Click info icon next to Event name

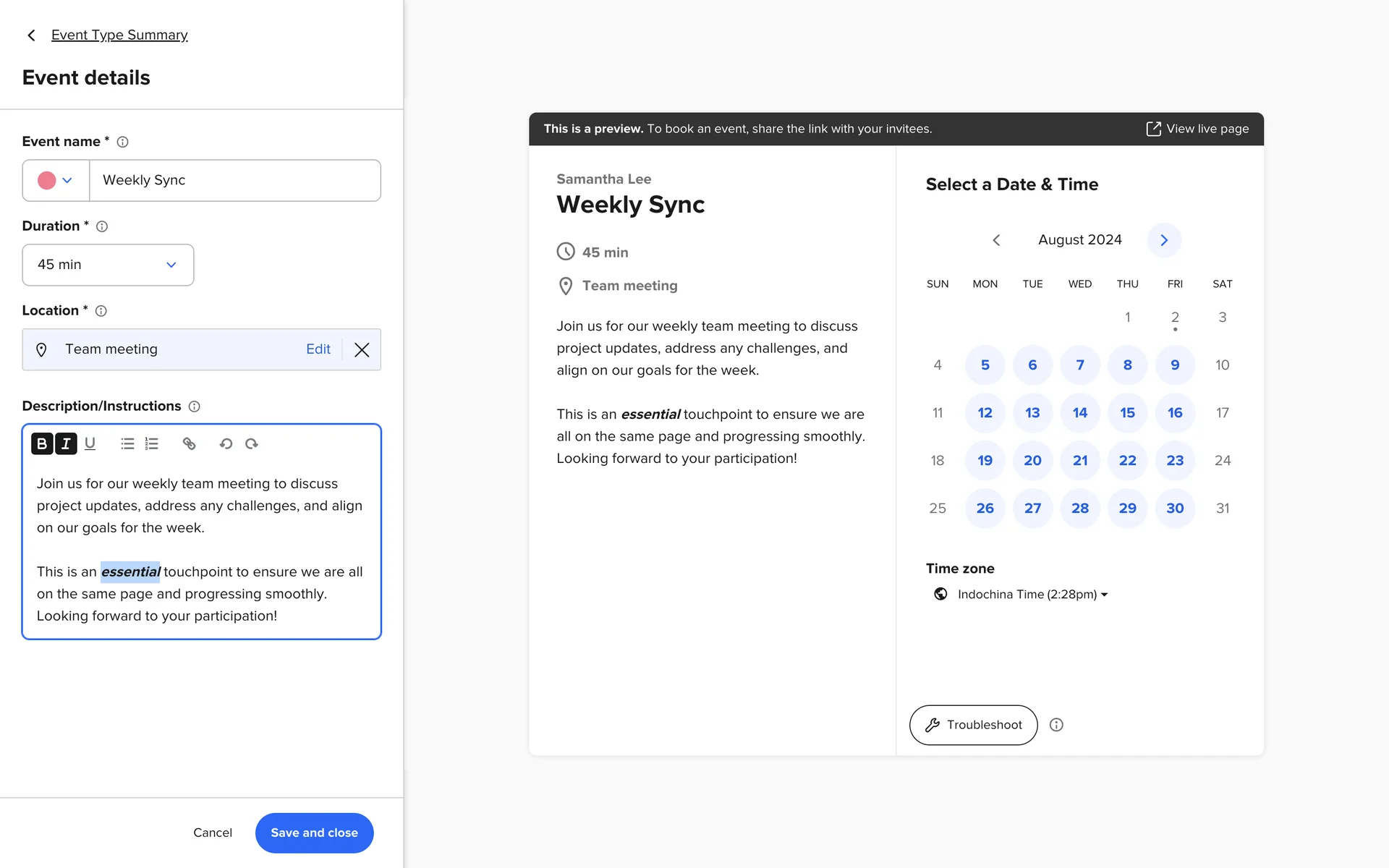click(x=123, y=142)
